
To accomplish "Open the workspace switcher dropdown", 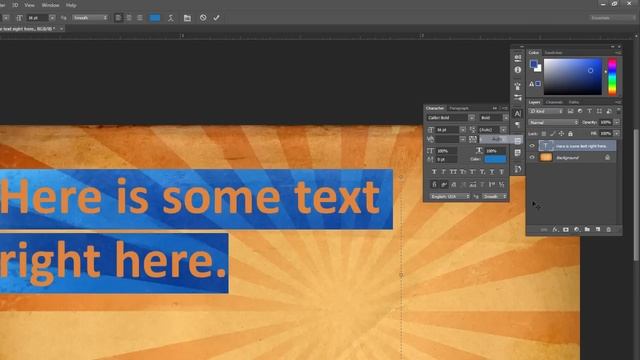I will click(612, 18).
